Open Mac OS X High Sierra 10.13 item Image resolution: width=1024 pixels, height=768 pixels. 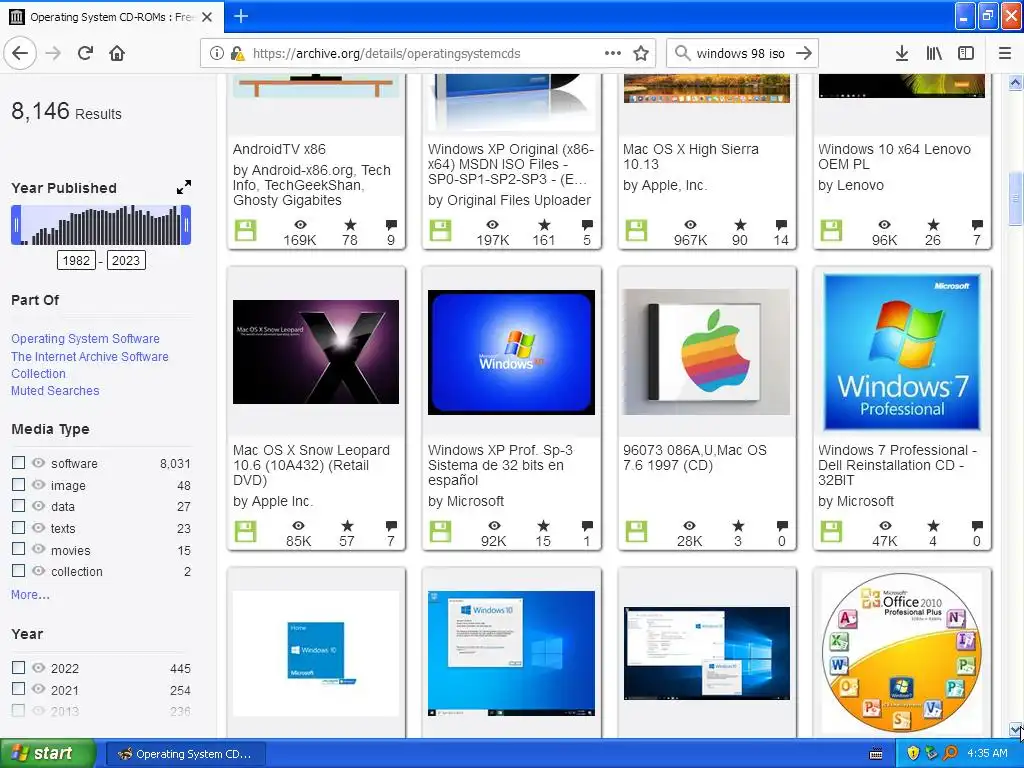[690, 157]
